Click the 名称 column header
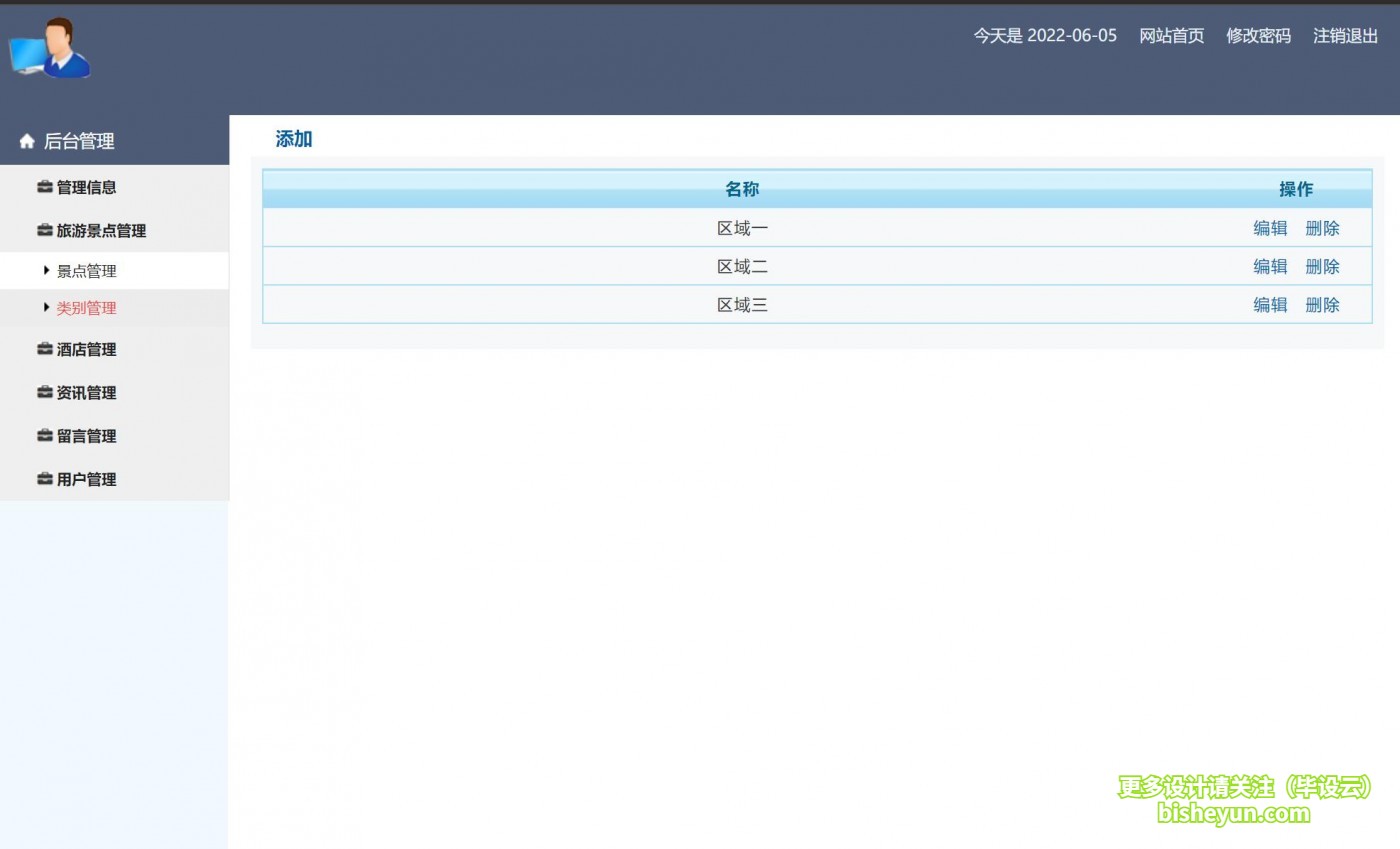The image size is (1400, 849). tap(741, 189)
